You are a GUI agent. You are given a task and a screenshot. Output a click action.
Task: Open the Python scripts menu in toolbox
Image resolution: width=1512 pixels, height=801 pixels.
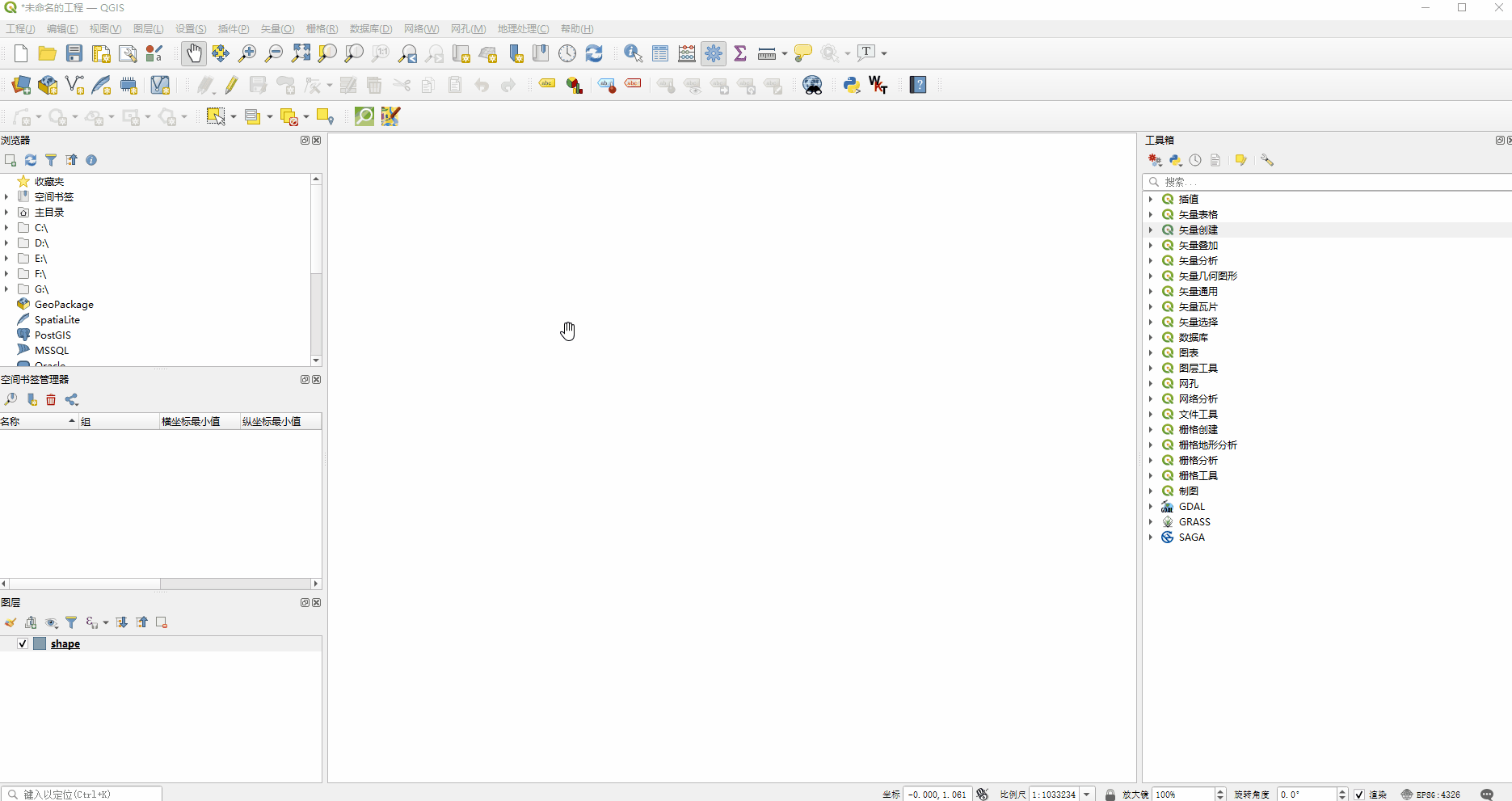(x=1176, y=160)
